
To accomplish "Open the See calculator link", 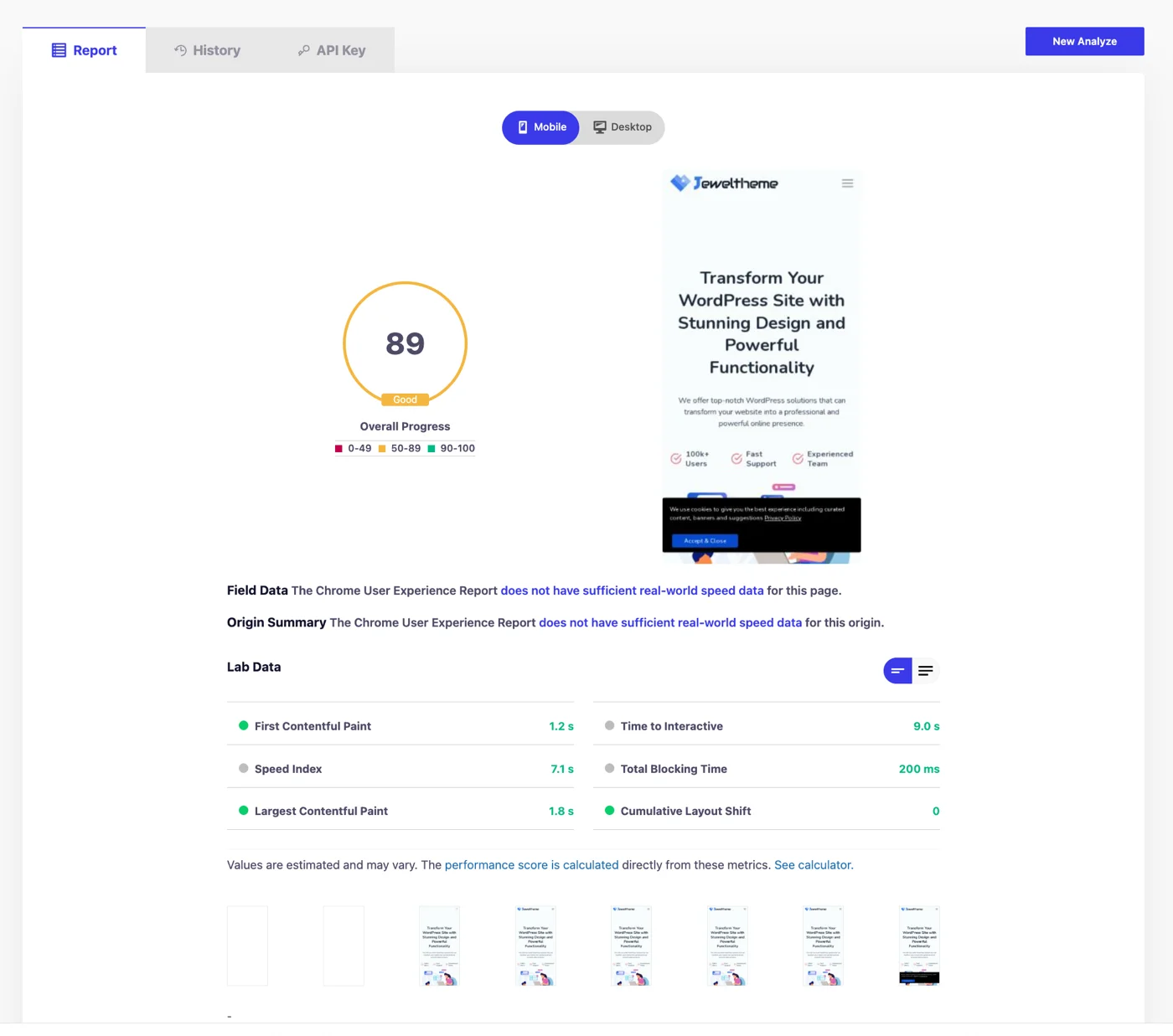I will [812, 864].
